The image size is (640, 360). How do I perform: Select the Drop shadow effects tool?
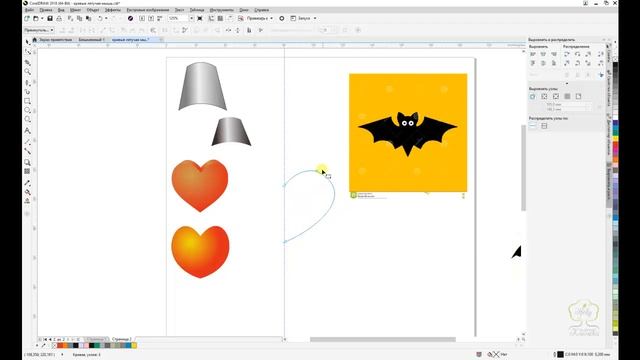pos(28,162)
